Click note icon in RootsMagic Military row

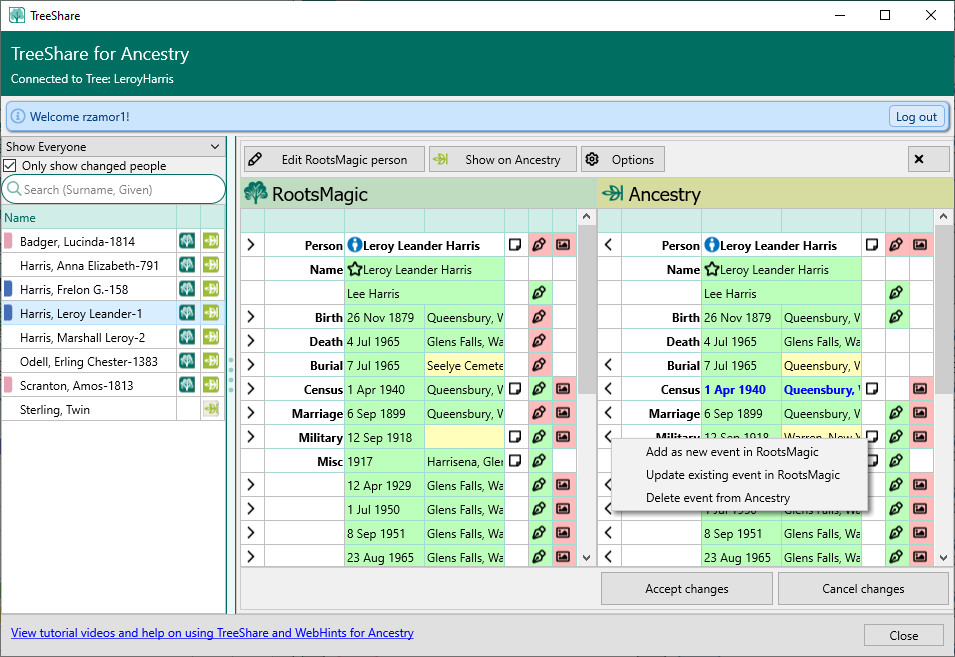pos(516,437)
